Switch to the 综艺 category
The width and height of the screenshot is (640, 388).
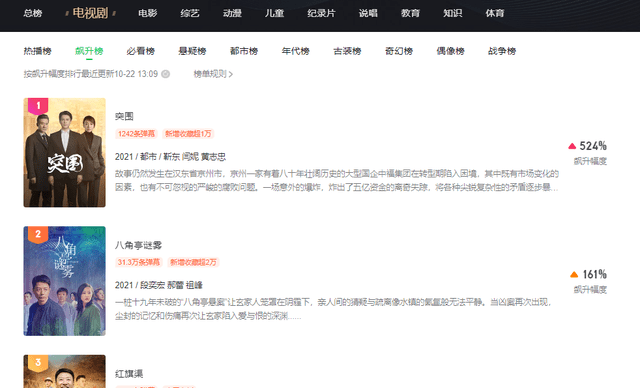(x=190, y=13)
